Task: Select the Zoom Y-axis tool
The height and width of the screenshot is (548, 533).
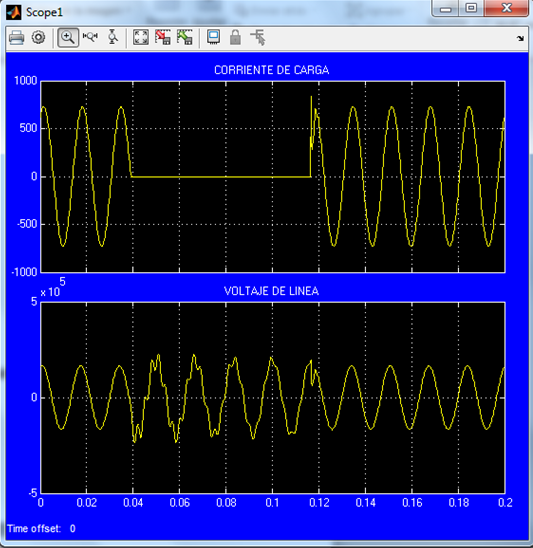Action: (113, 37)
